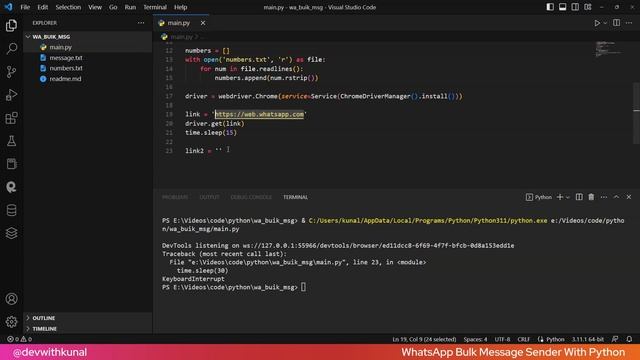Open the Manage gear icon

tap(11, 322)
